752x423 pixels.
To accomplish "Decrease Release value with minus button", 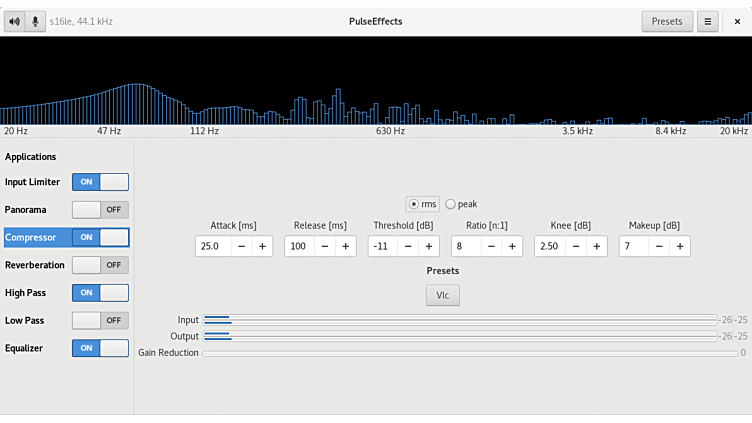I will pos(324,246).
